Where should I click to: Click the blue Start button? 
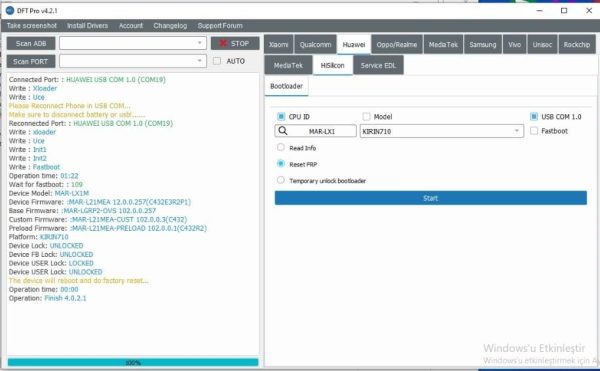click(x=430, y=198)
